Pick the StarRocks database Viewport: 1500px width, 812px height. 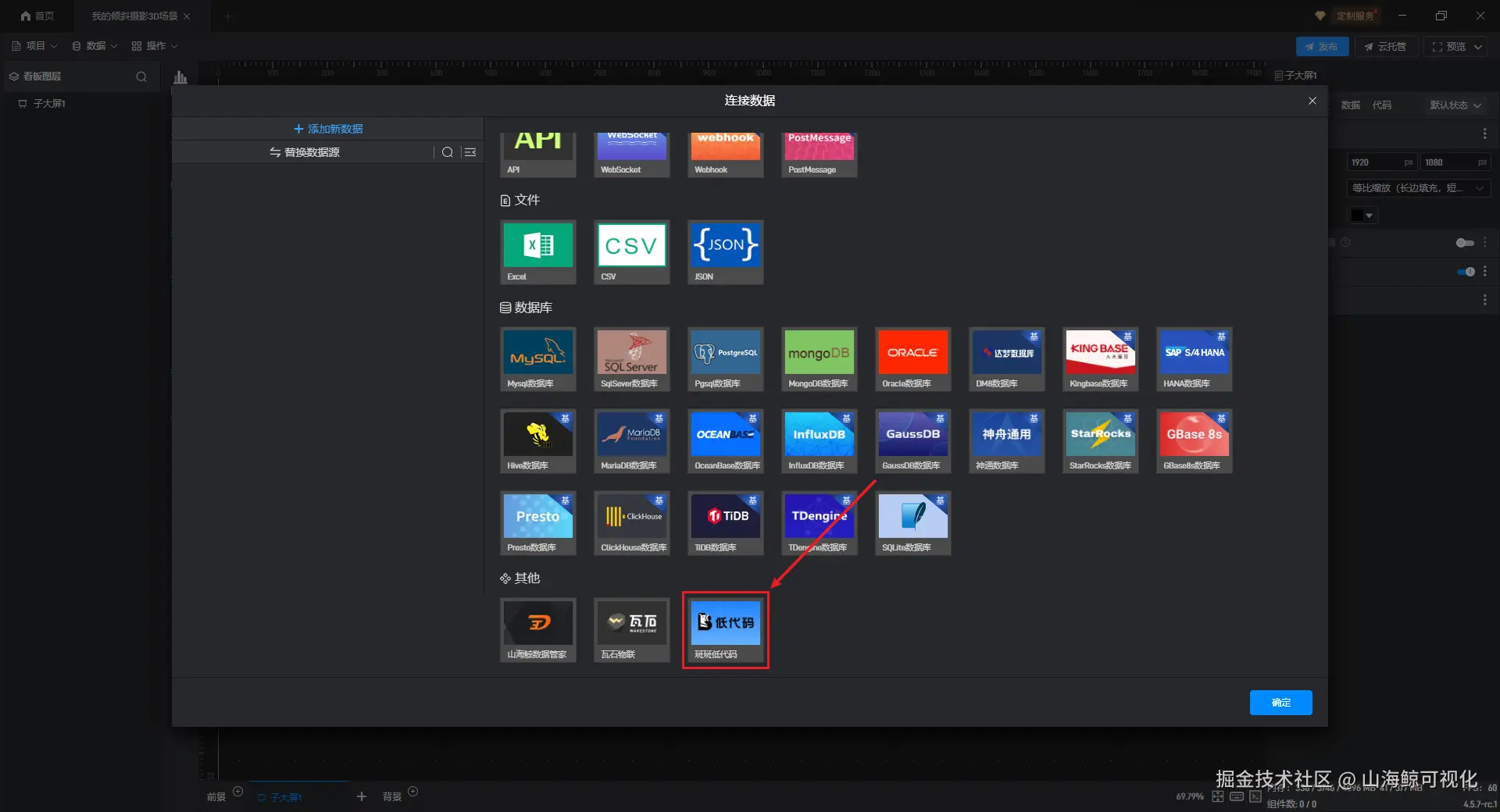[1100, 441]
